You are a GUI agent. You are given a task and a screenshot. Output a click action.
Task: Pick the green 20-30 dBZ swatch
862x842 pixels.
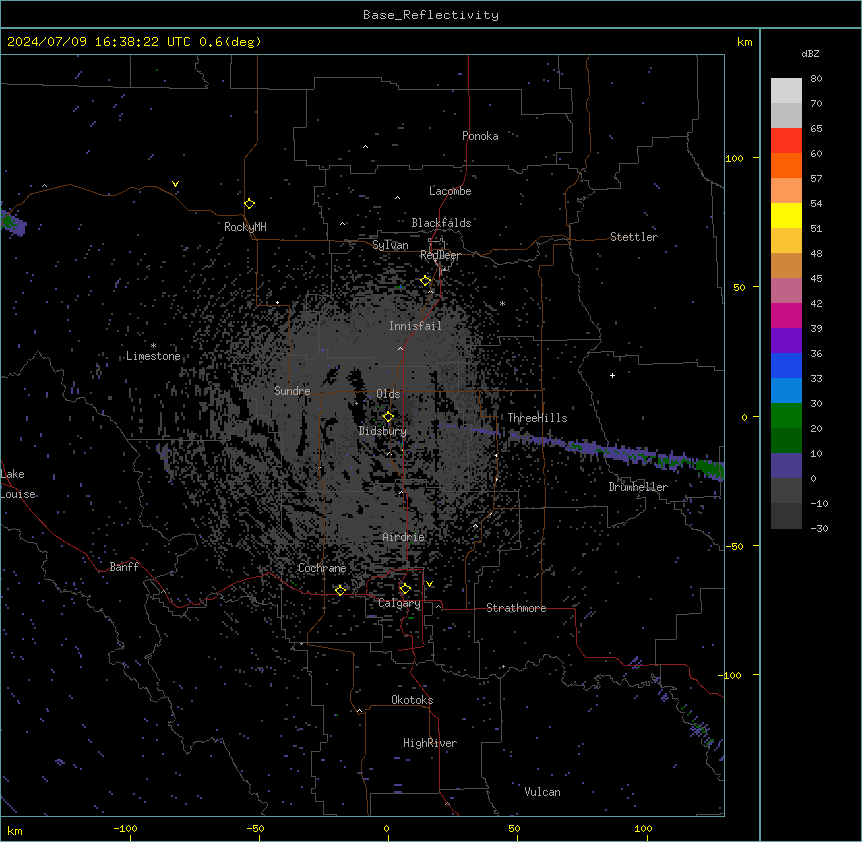tap(786, 416)
